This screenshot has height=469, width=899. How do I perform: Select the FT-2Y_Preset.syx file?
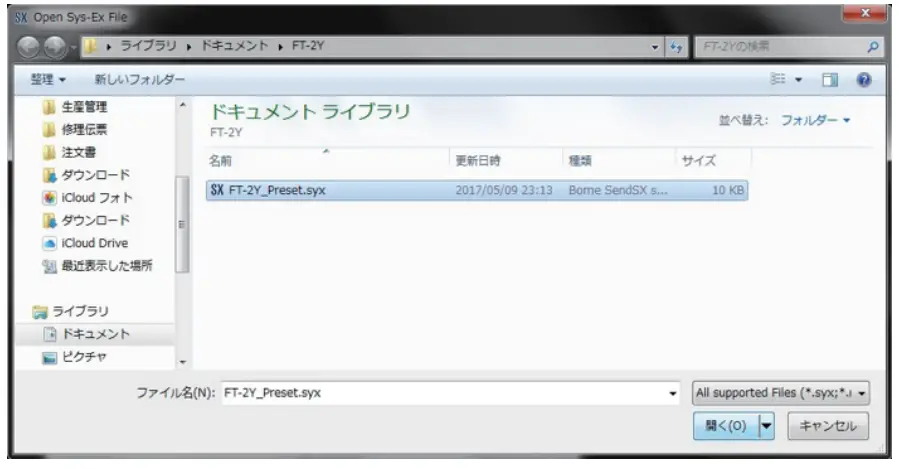click(x=477, y=190)
